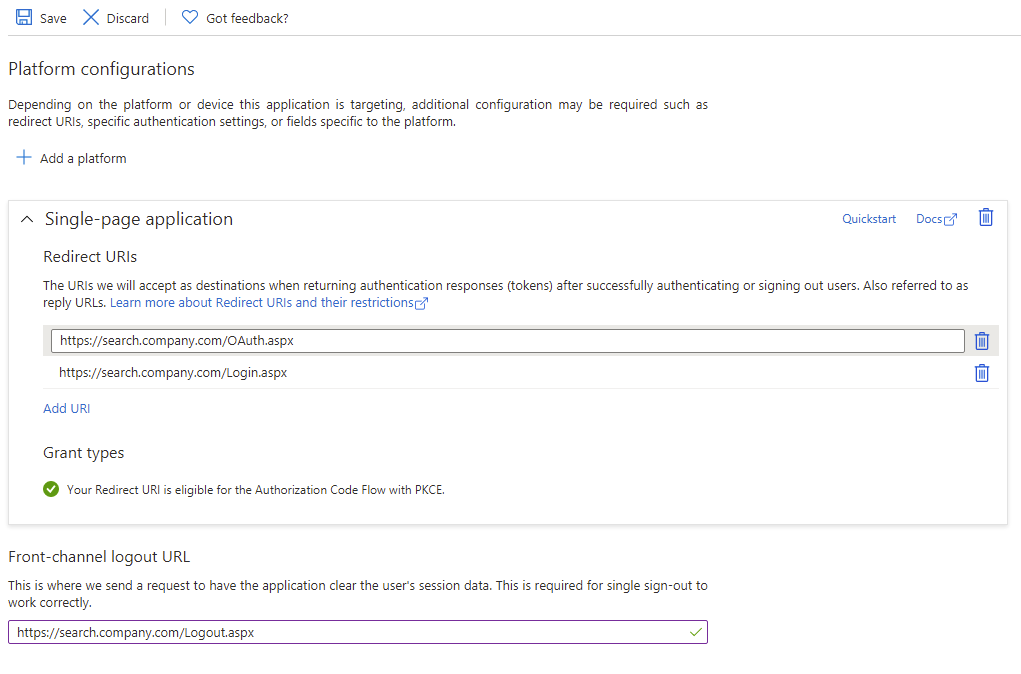This screenshot has width=1021, height=674.
Task: Open Learn more about Redirect URIs link
Action: coord(262,302)
